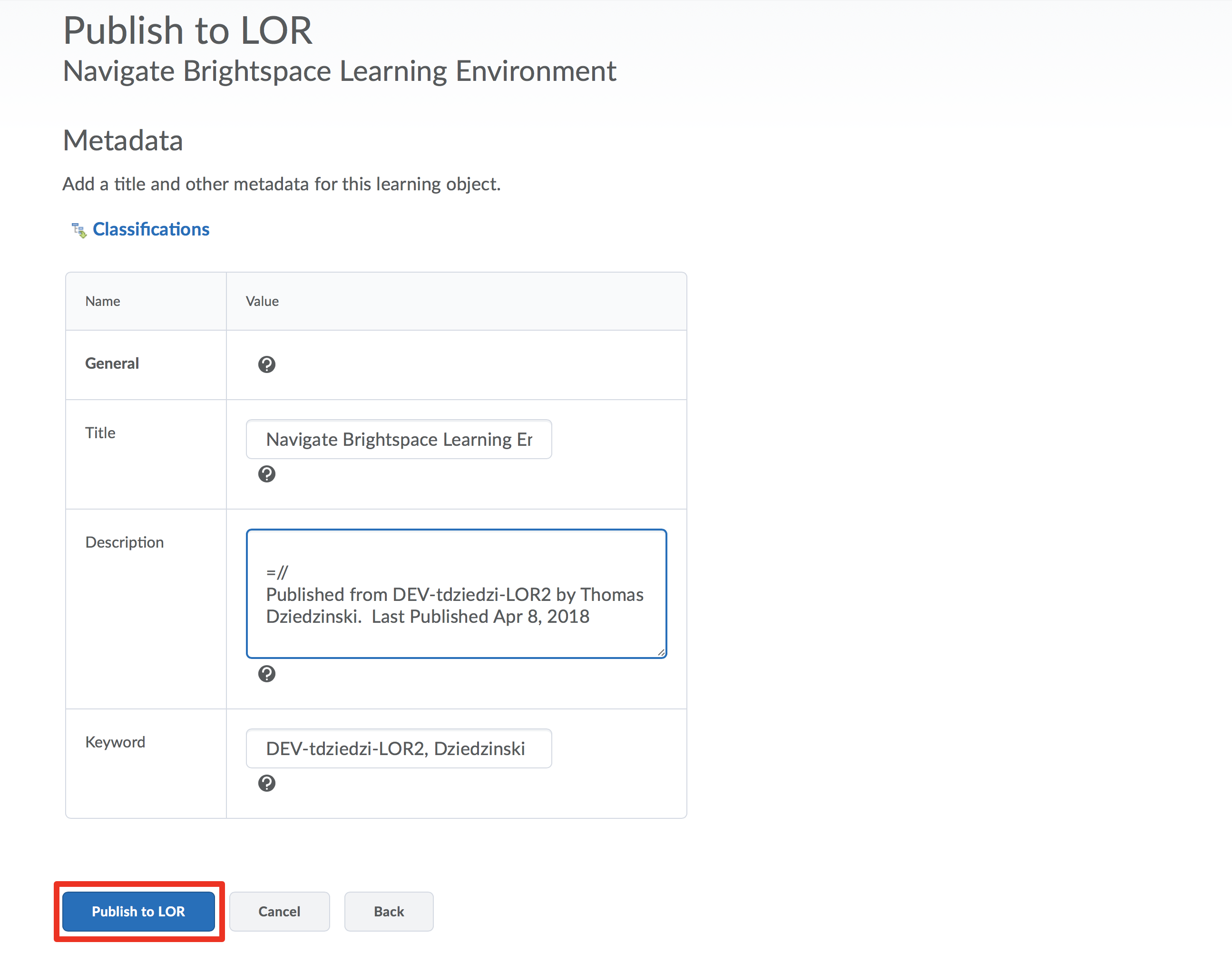The image size is (1232, 953).
Task: Click the Cancel button
Action: [279, 911]
